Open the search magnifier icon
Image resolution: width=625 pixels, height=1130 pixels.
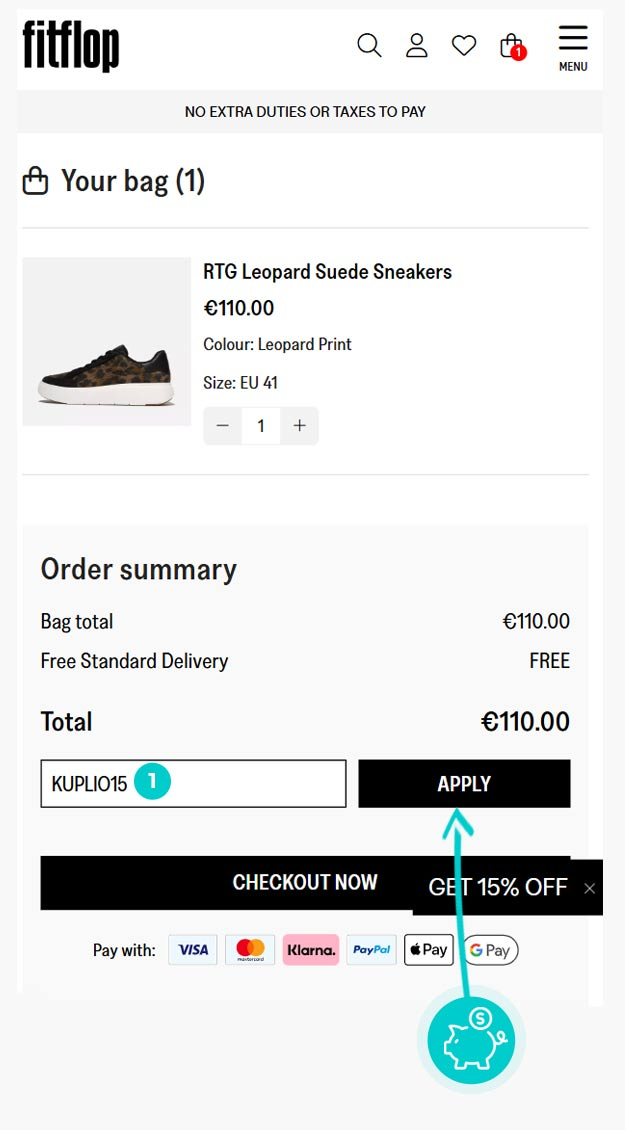click(369, 45)
